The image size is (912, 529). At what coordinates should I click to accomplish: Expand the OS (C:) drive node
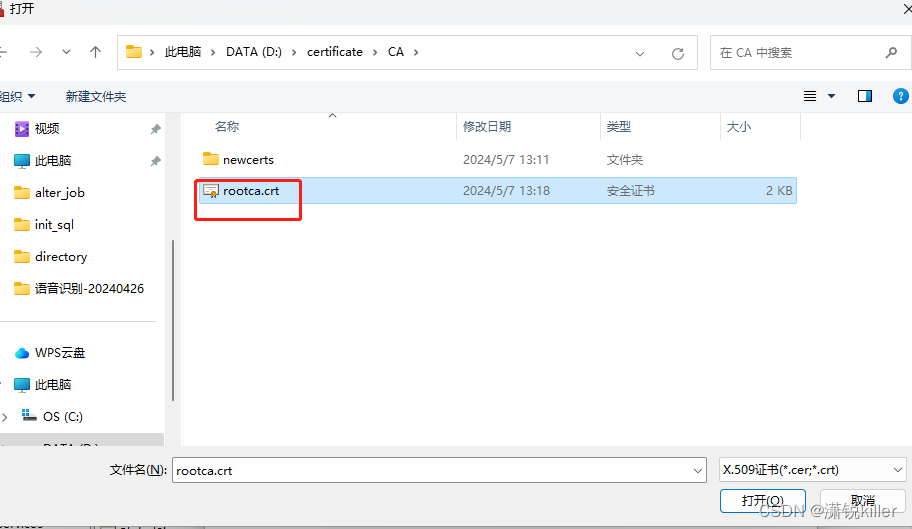point(5,417)
